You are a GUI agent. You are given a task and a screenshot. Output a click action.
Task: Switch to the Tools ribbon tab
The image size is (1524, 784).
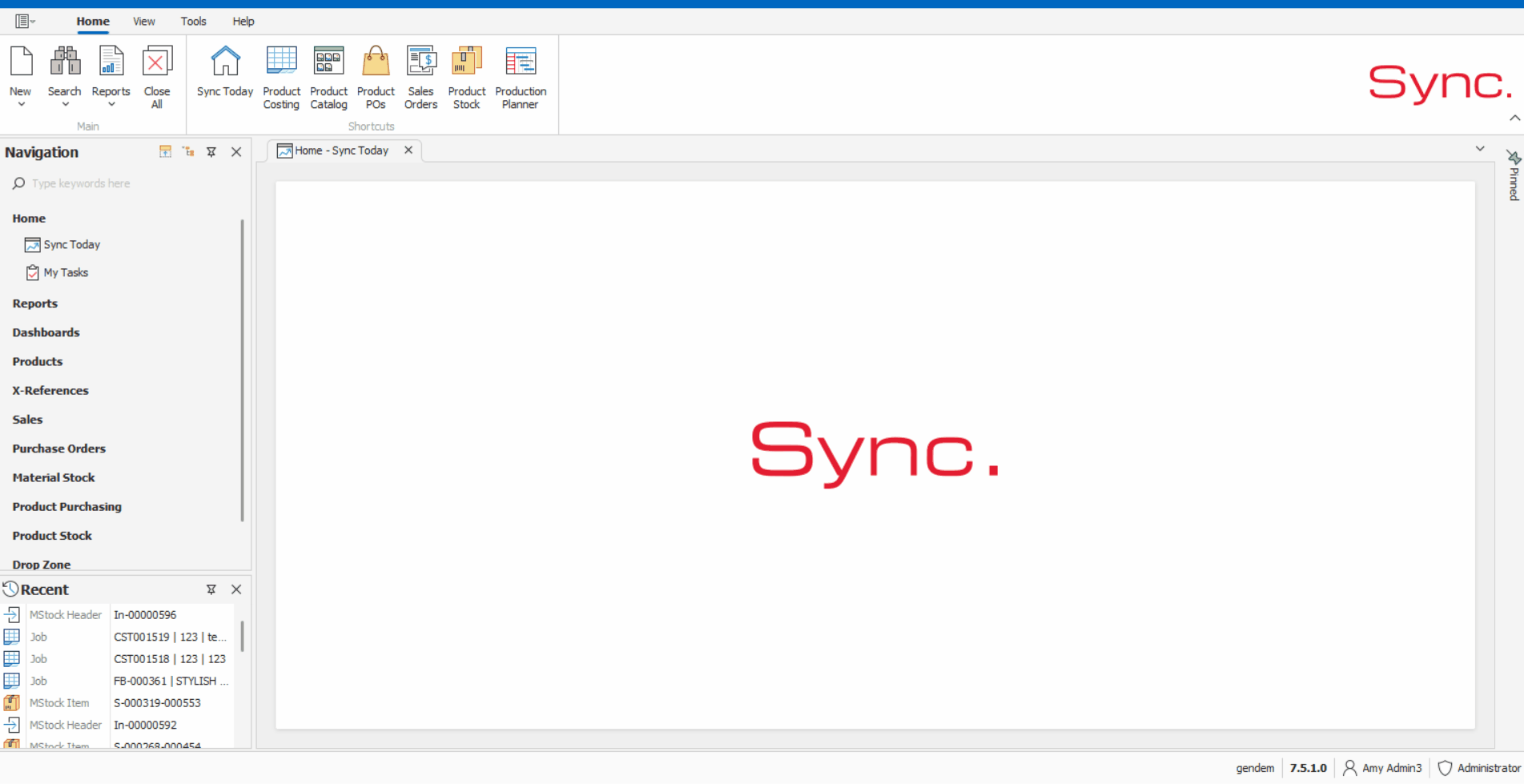(x=194, y=22)
